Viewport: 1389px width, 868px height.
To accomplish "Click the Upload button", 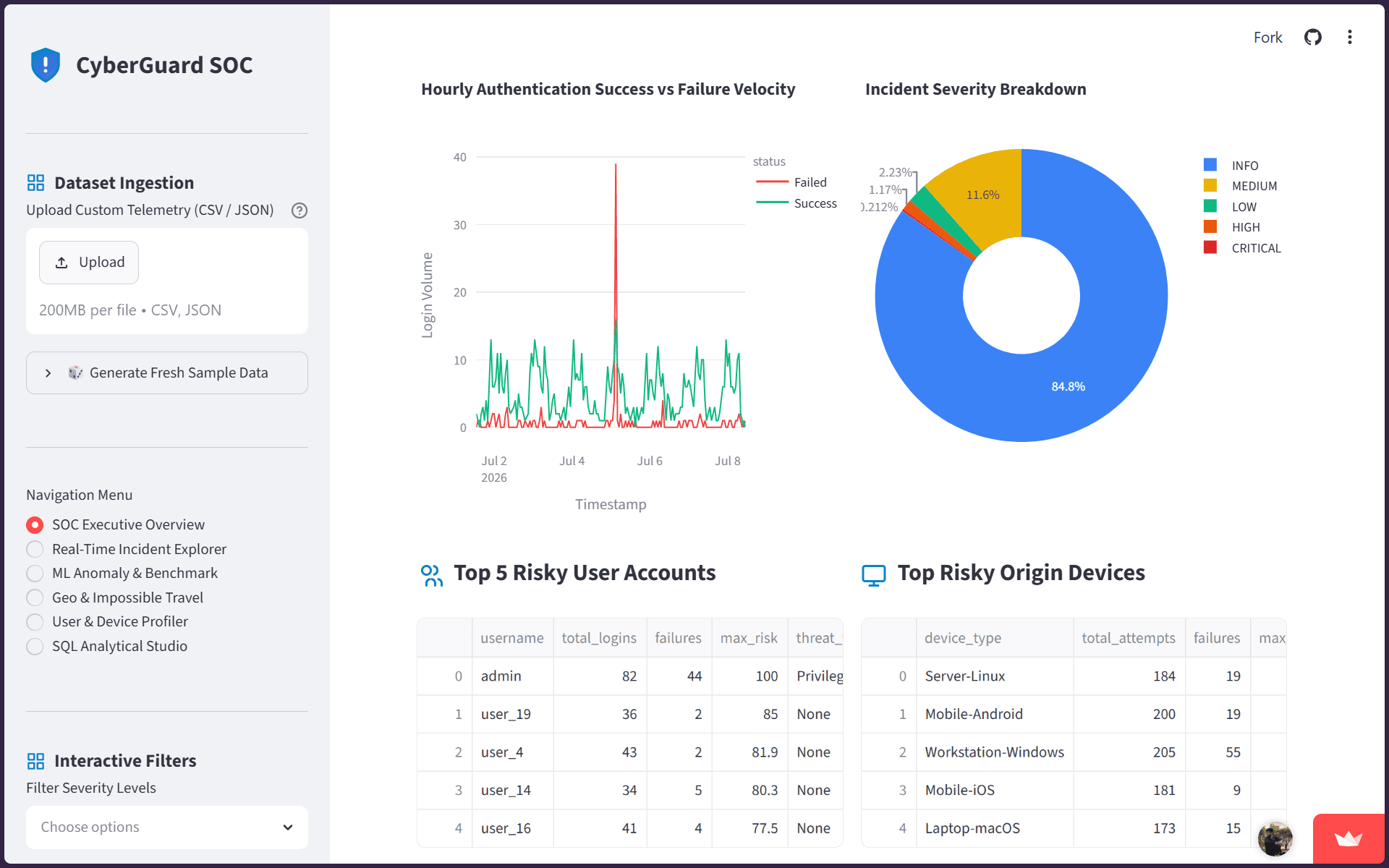I will pos(89,263).
